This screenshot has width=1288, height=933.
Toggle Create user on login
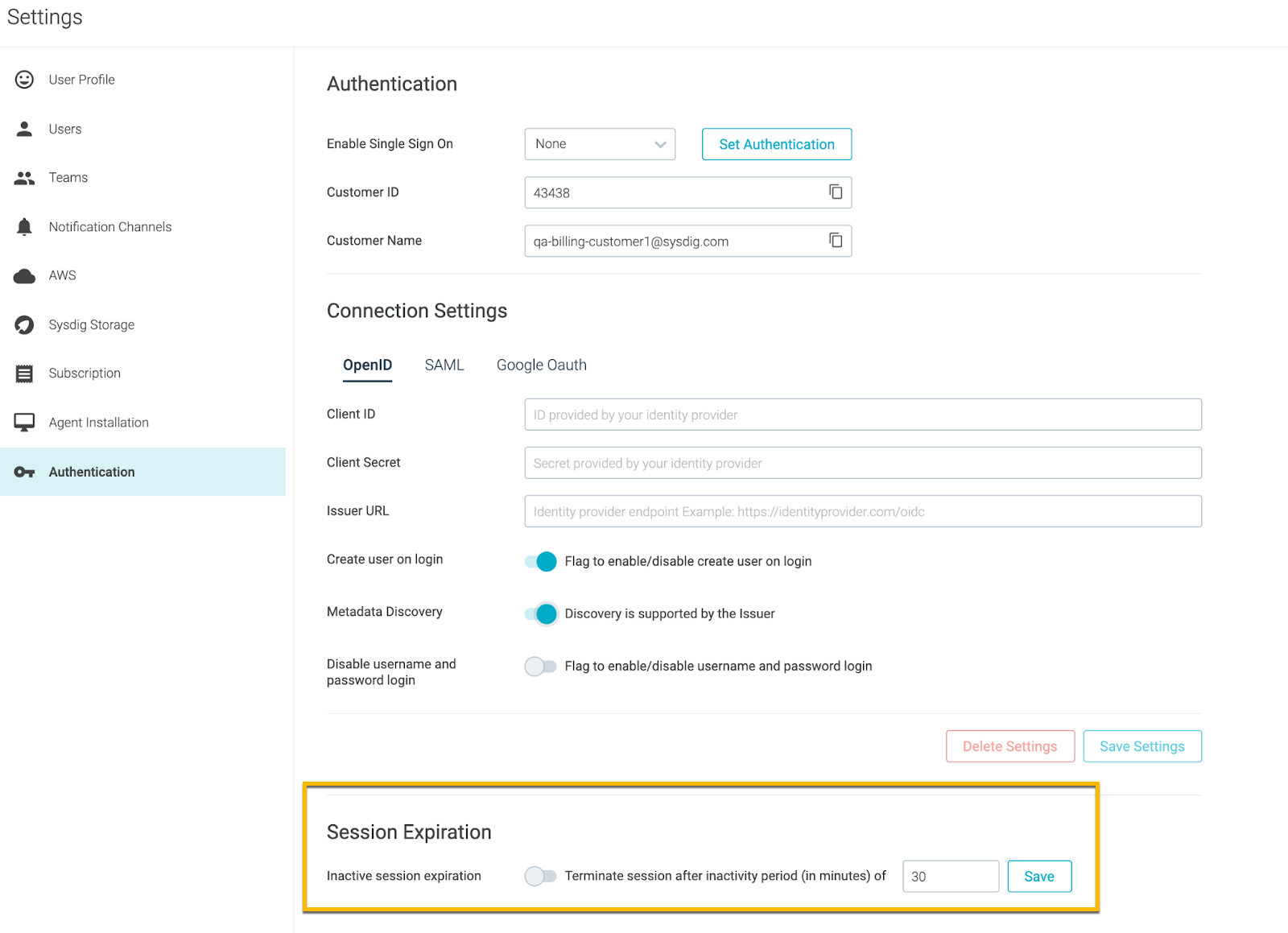click(539, 561)
